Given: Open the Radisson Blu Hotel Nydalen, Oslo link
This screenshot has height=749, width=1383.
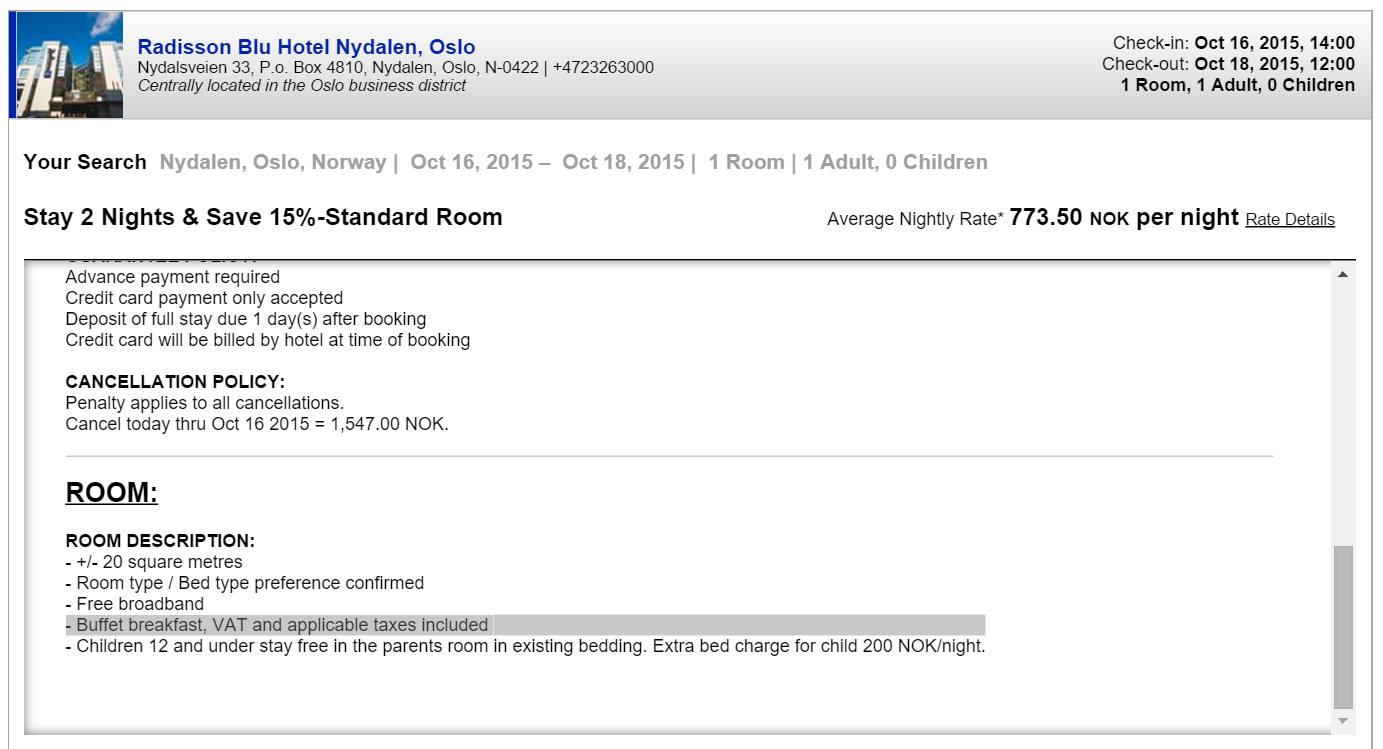Looking at the screenshot, I should [x=306, y=47].
